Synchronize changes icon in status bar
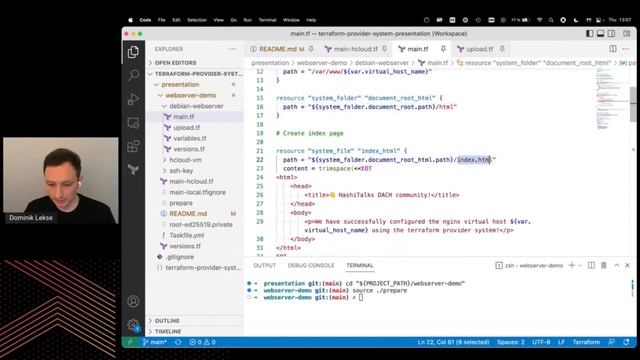Image resolution: width=640 pixels, height=360 pixels. click(x=178, y=342)
